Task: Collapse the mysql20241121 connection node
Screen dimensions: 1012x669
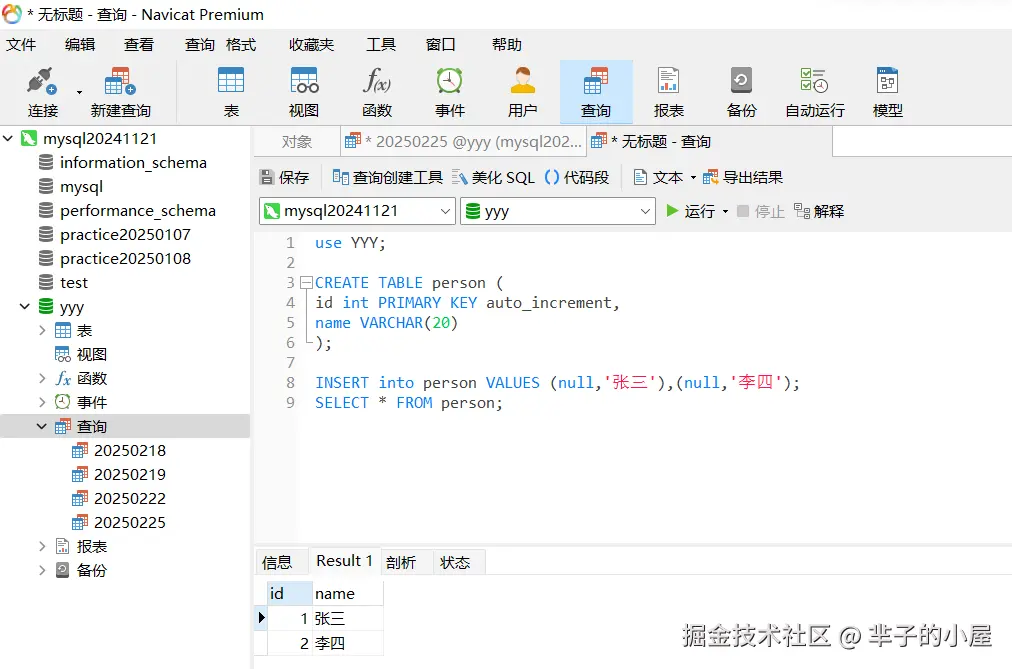Action: tap(8, 138)
